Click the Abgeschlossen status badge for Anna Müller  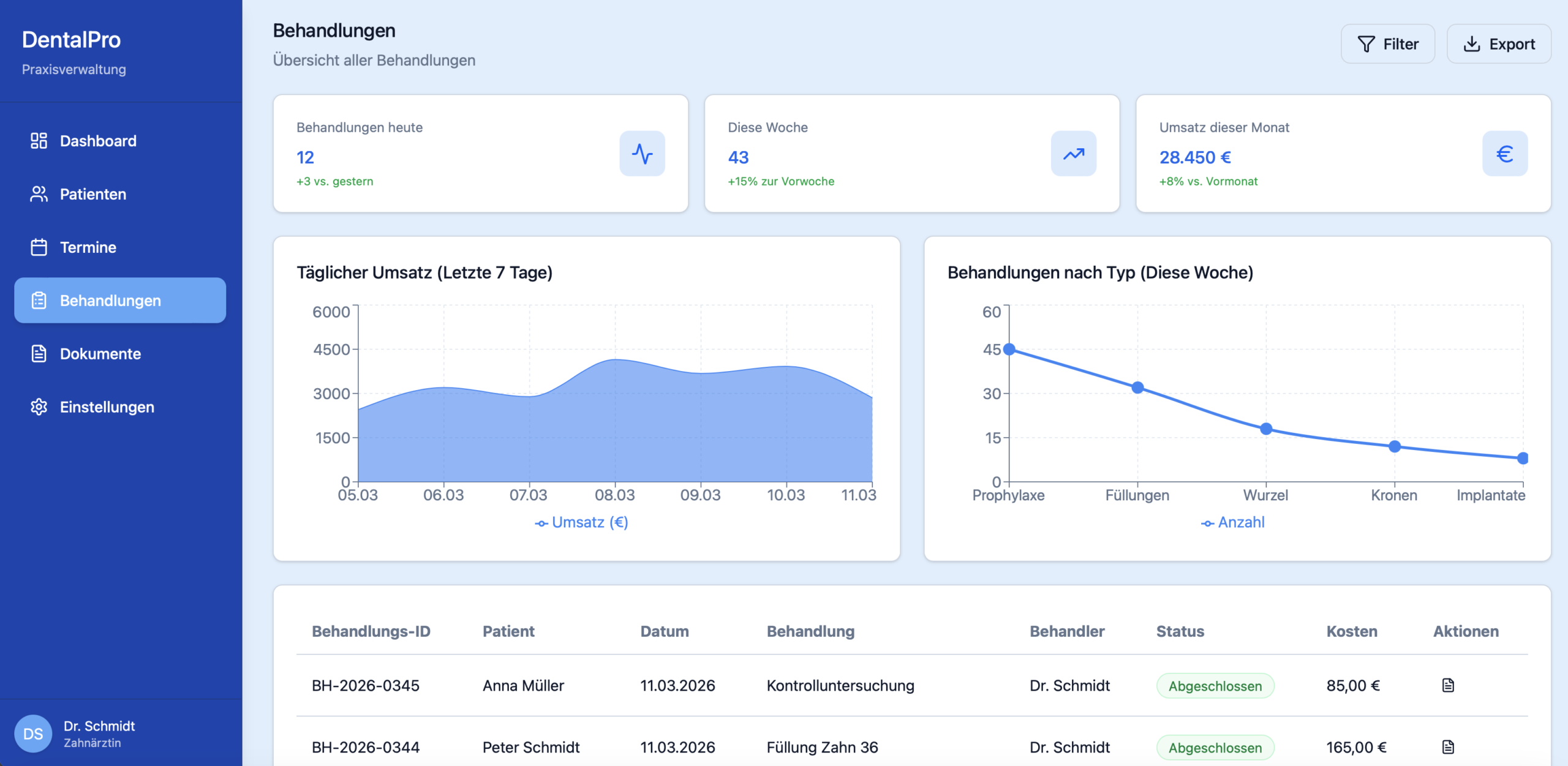(x=1215, y=686)
